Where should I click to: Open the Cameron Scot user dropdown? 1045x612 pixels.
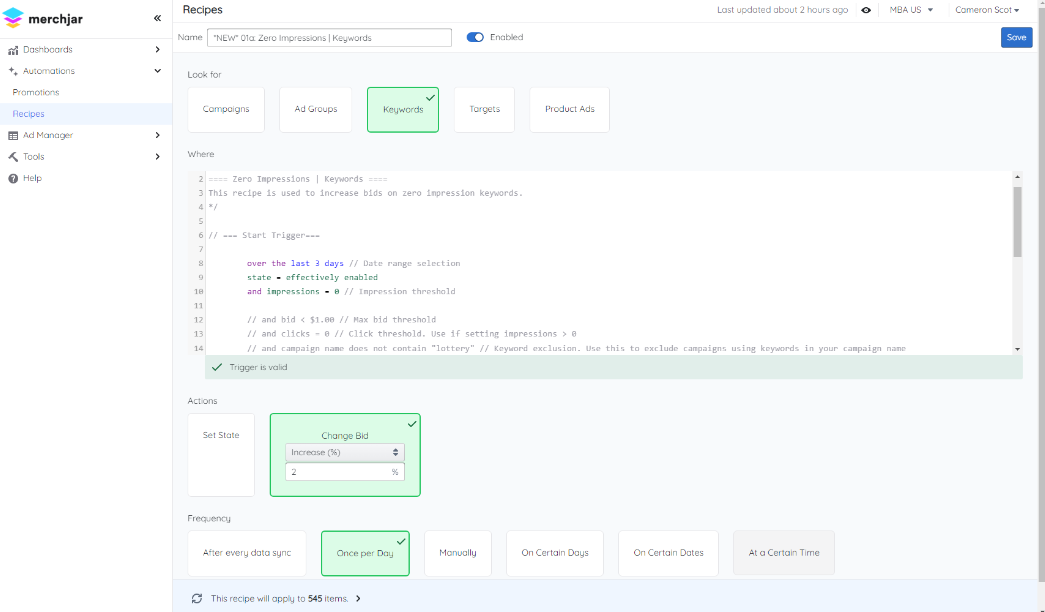pyautogui.click(x=987, y=10)
